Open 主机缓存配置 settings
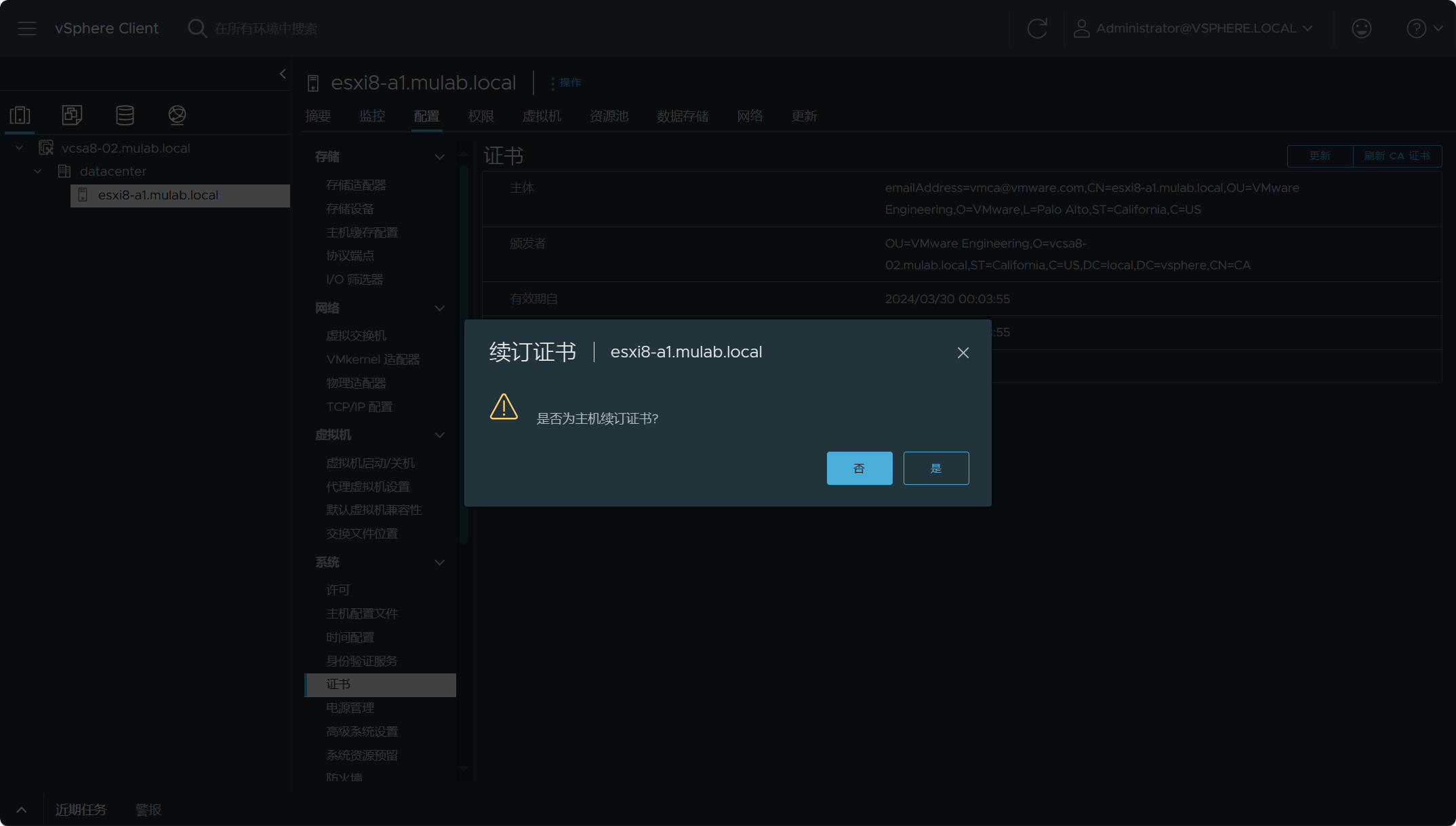This screenshot has width=1456, height=826. (x=362, y=233)
